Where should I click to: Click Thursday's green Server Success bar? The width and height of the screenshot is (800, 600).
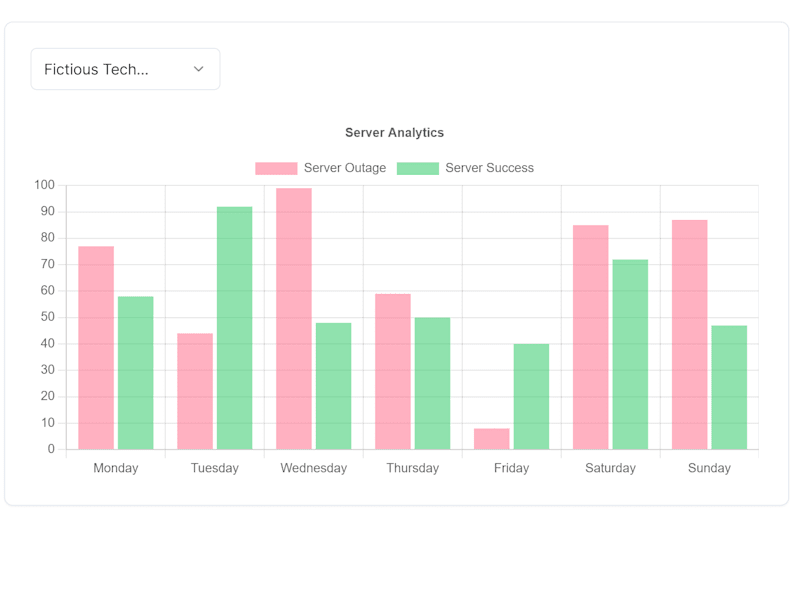433,384
